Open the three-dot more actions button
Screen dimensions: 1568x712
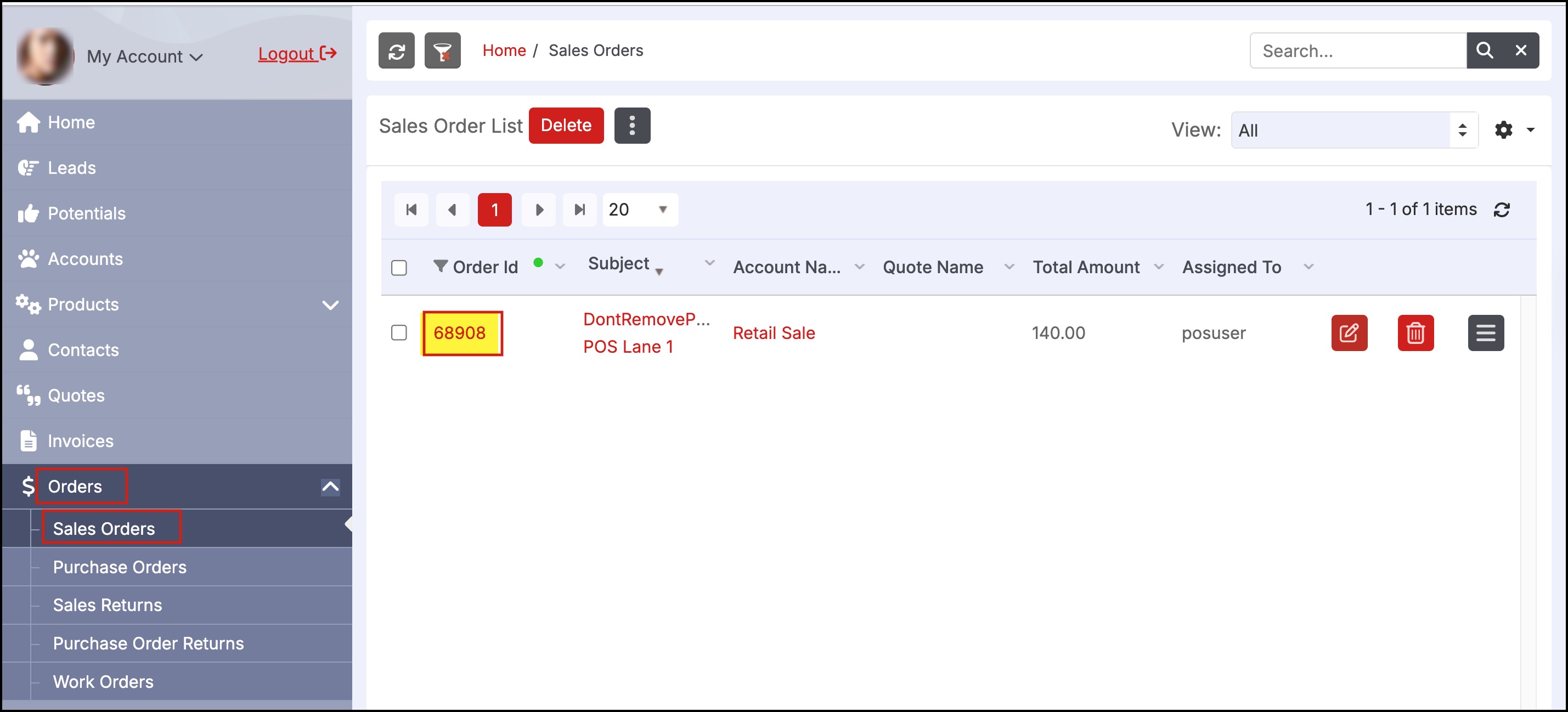coord(632,126)
